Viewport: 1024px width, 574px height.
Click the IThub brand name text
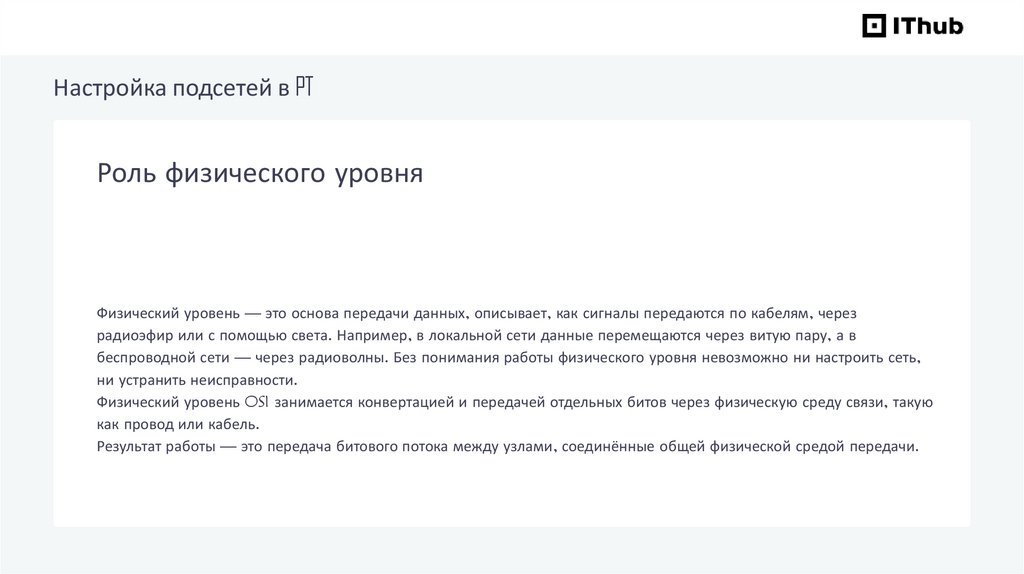pyautogui.click(x=927, y=27)
